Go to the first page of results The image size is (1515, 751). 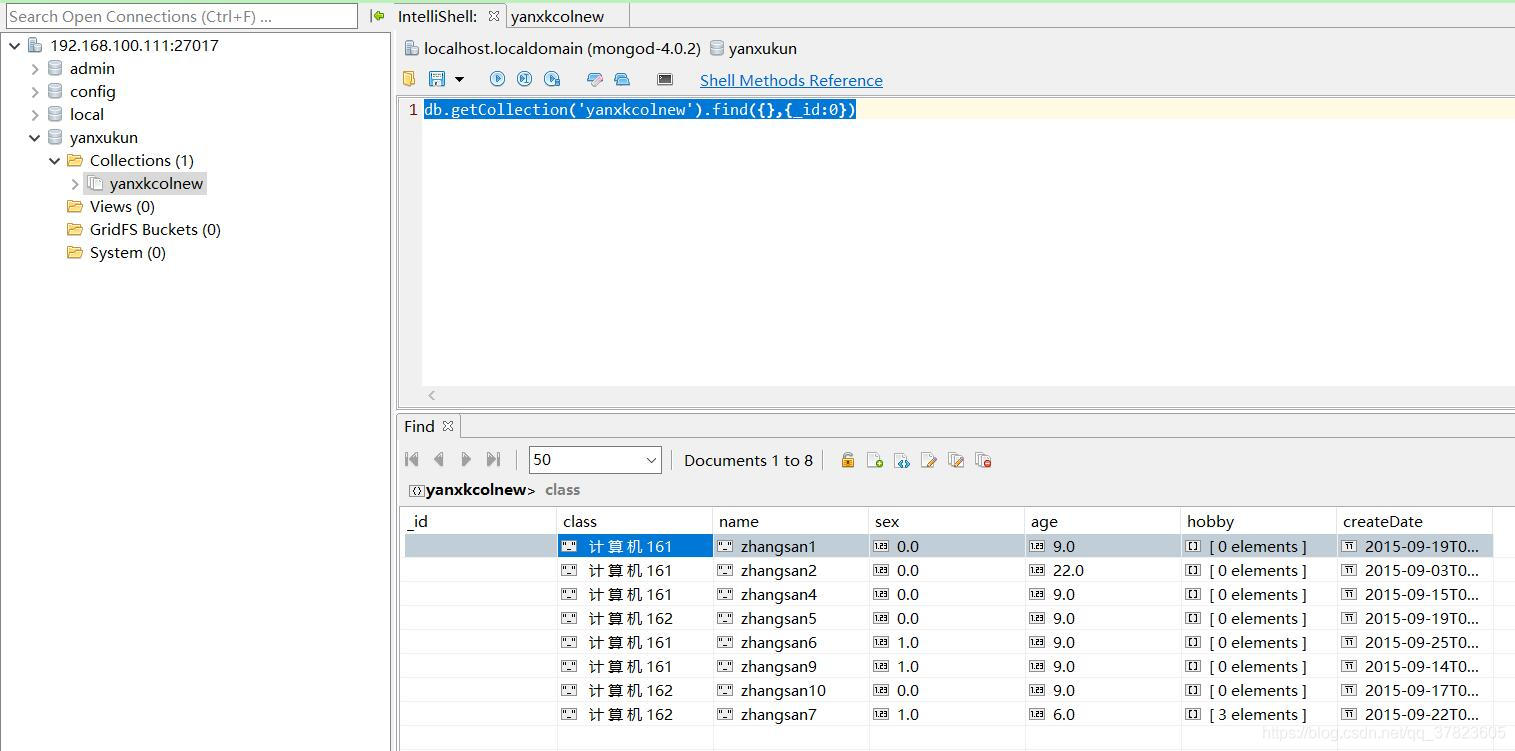pos(411,459)
